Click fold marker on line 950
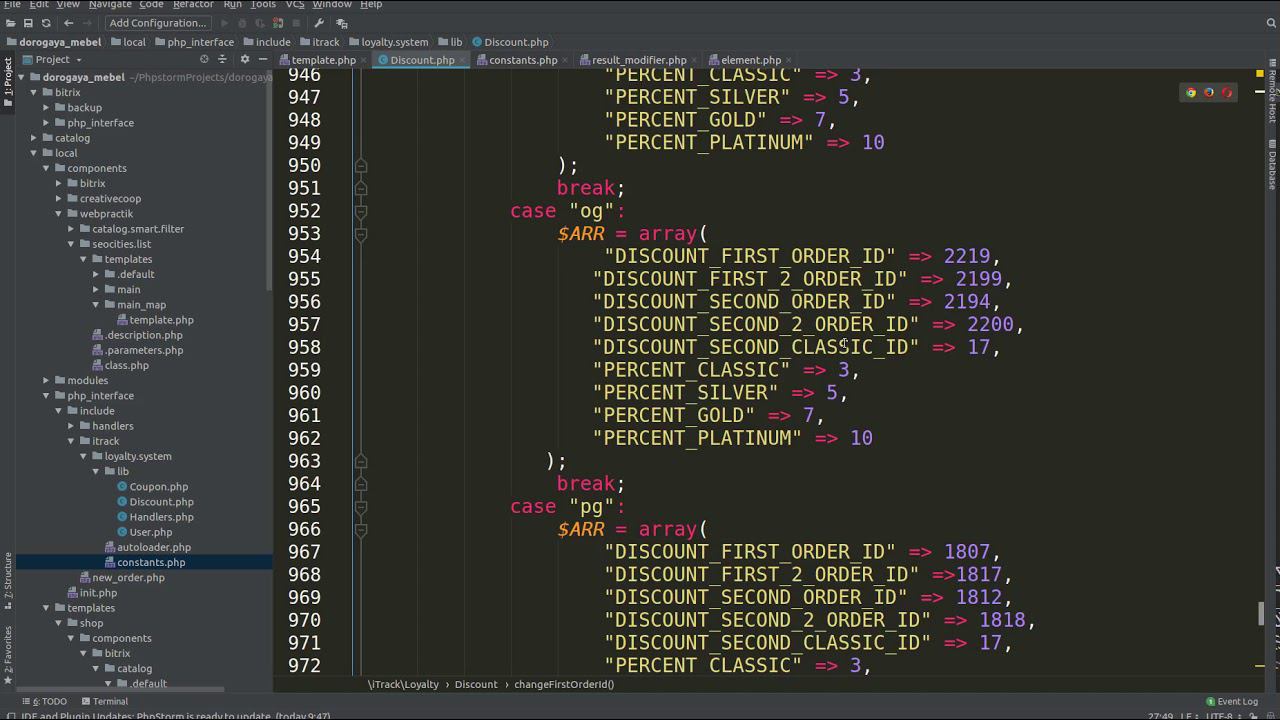 361,165
